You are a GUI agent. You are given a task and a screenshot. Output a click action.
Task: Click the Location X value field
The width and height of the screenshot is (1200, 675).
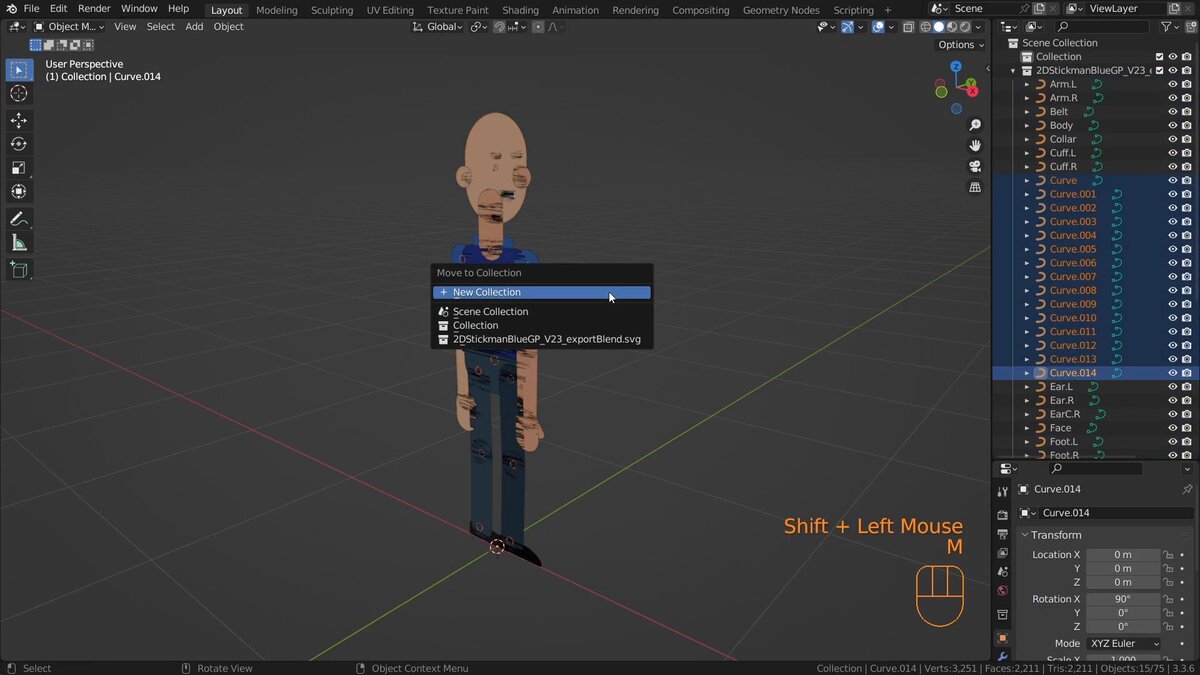pos(1123,555)
